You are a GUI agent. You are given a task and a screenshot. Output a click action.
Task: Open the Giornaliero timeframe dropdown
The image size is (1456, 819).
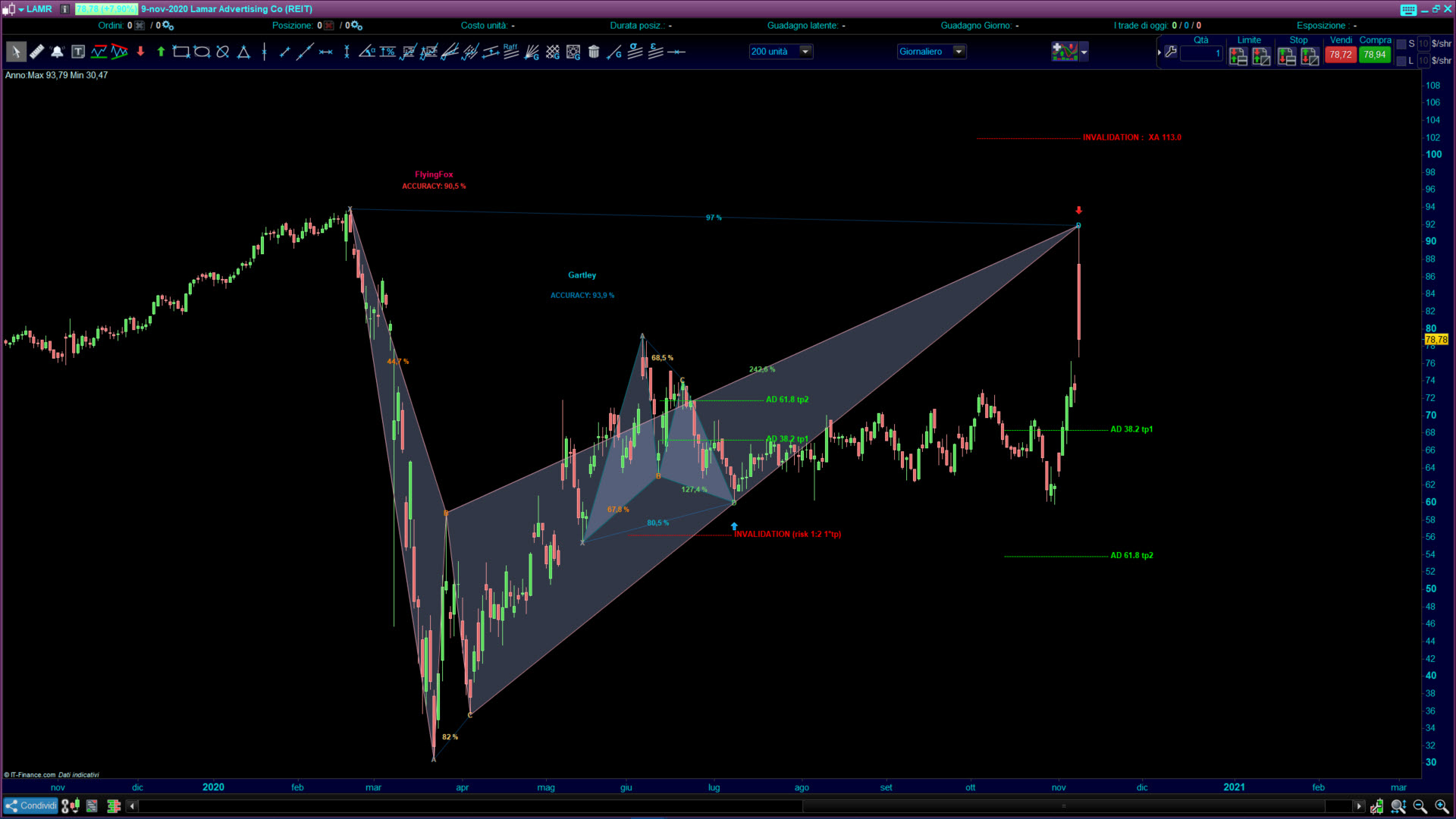click(959, 52)
